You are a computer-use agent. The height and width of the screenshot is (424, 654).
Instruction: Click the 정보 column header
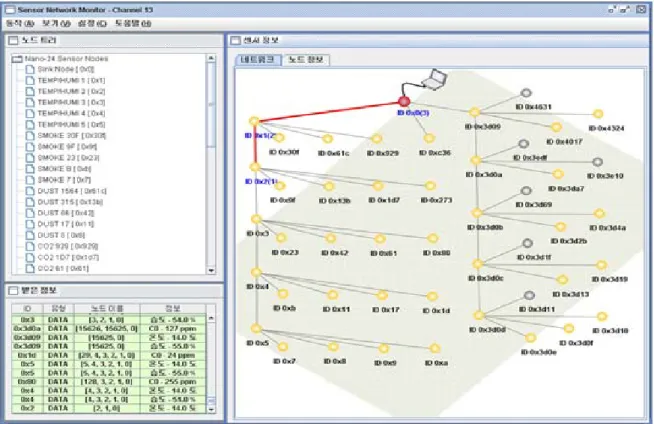pos(172,309)
